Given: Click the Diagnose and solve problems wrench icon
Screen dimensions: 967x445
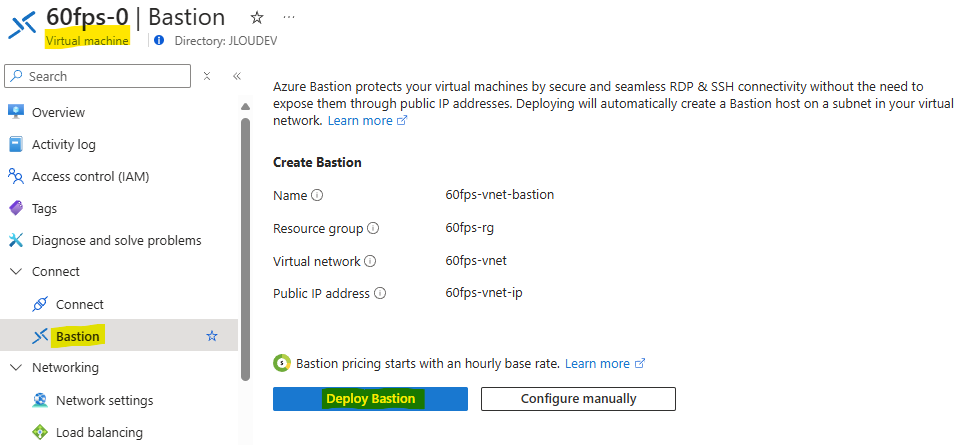Looking at the screenshot, I should 16,240.
